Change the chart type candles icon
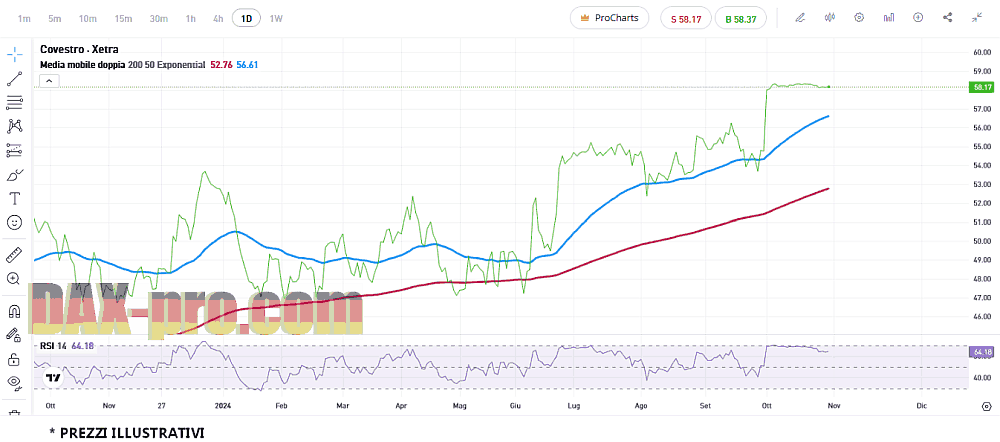This screenshot has height=442, width=1000. pos(830,18)
